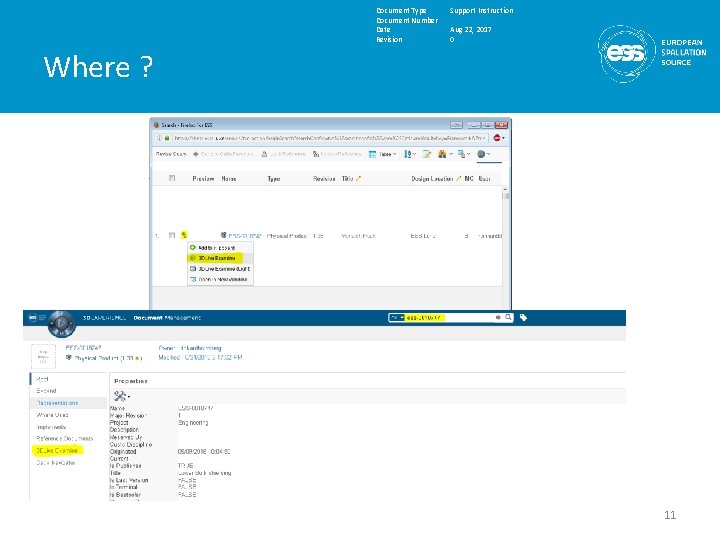Select Representations in left navigation
Image resolution: width=720 pixels, height=540 pixels.
[x=57, y=403]
